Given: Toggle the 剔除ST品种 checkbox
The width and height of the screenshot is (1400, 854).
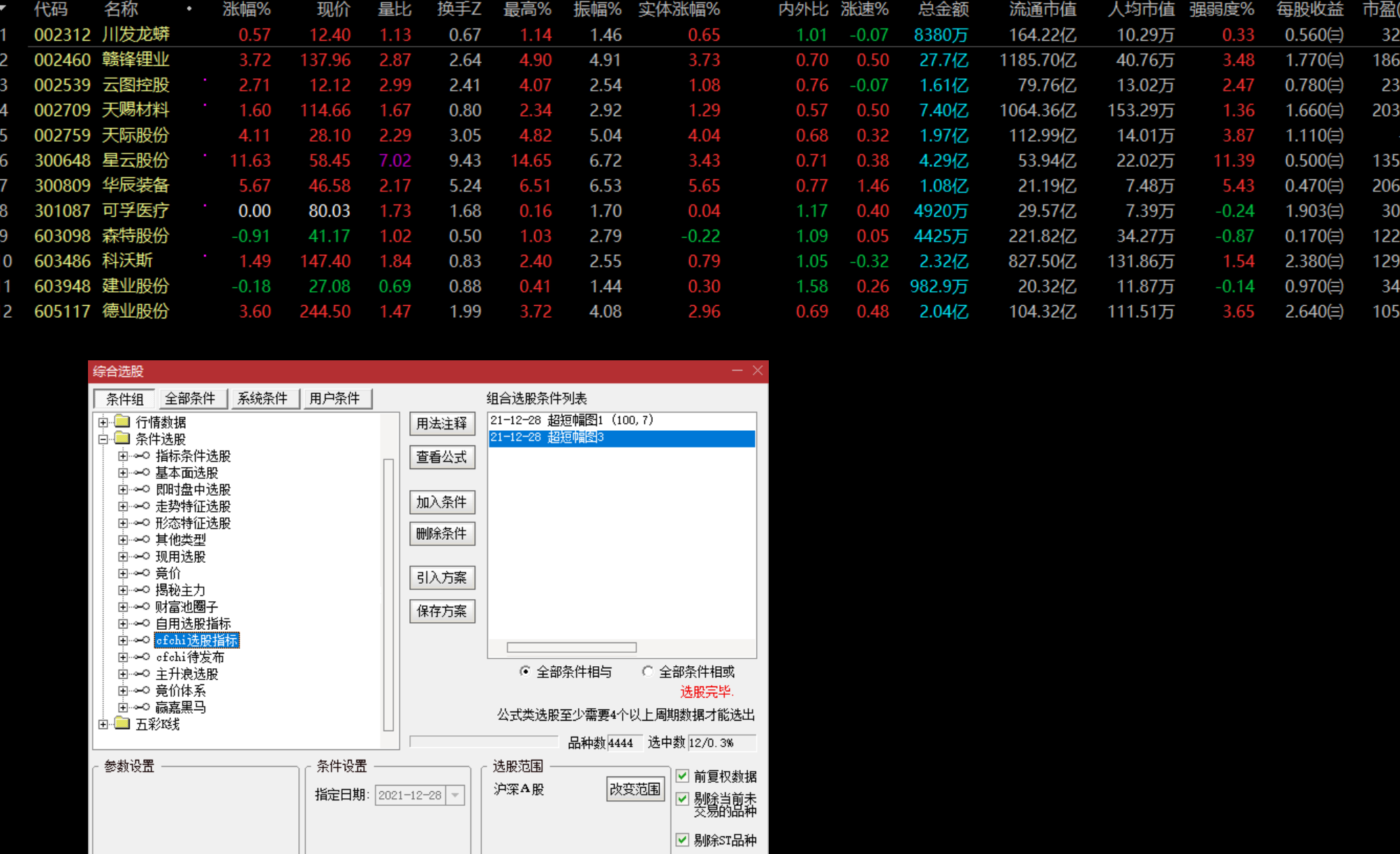Looking at the screenshot, I should [683, 839].
